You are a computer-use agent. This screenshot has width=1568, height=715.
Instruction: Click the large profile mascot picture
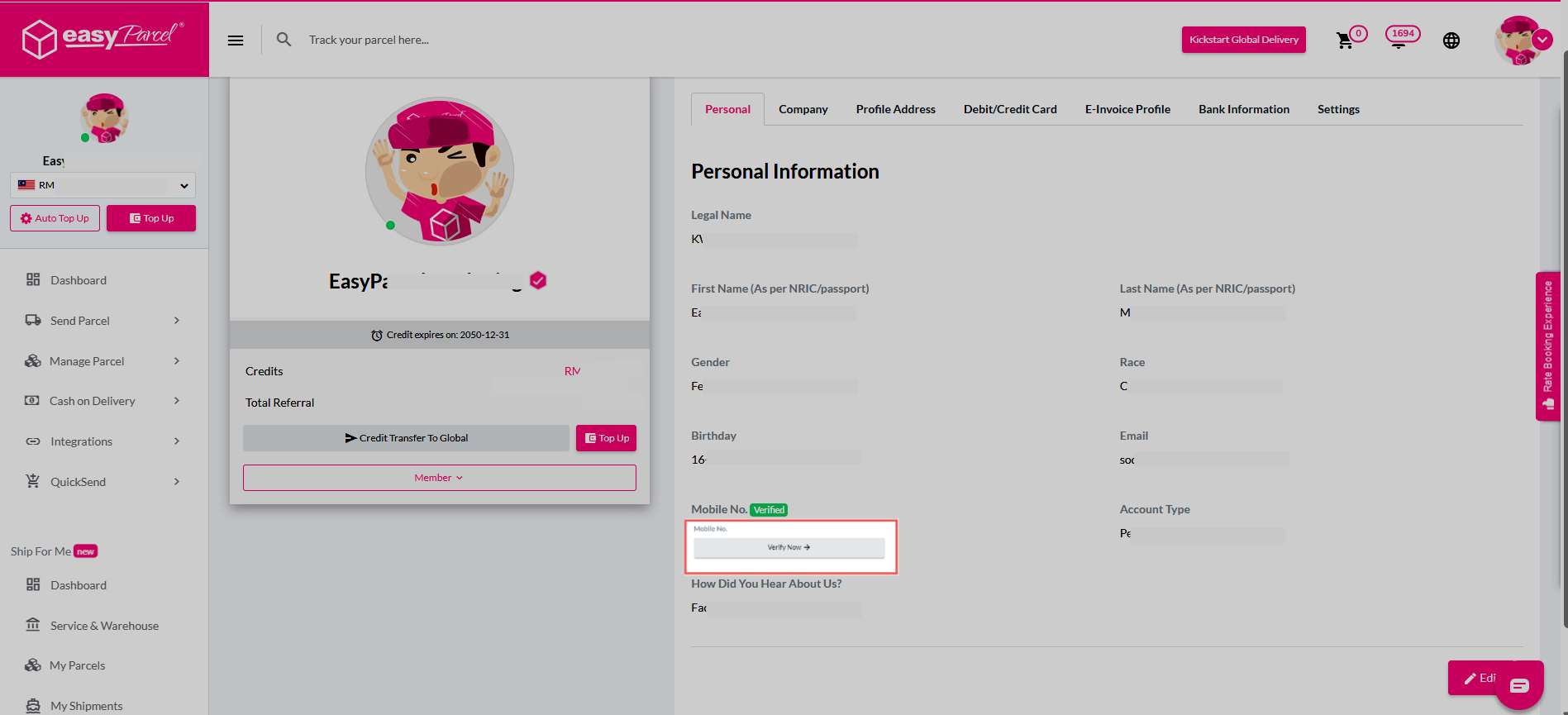coord(440,171)
